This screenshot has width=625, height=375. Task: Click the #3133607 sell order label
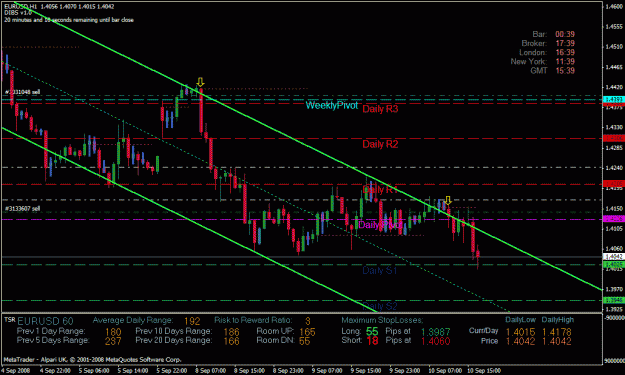22,208
